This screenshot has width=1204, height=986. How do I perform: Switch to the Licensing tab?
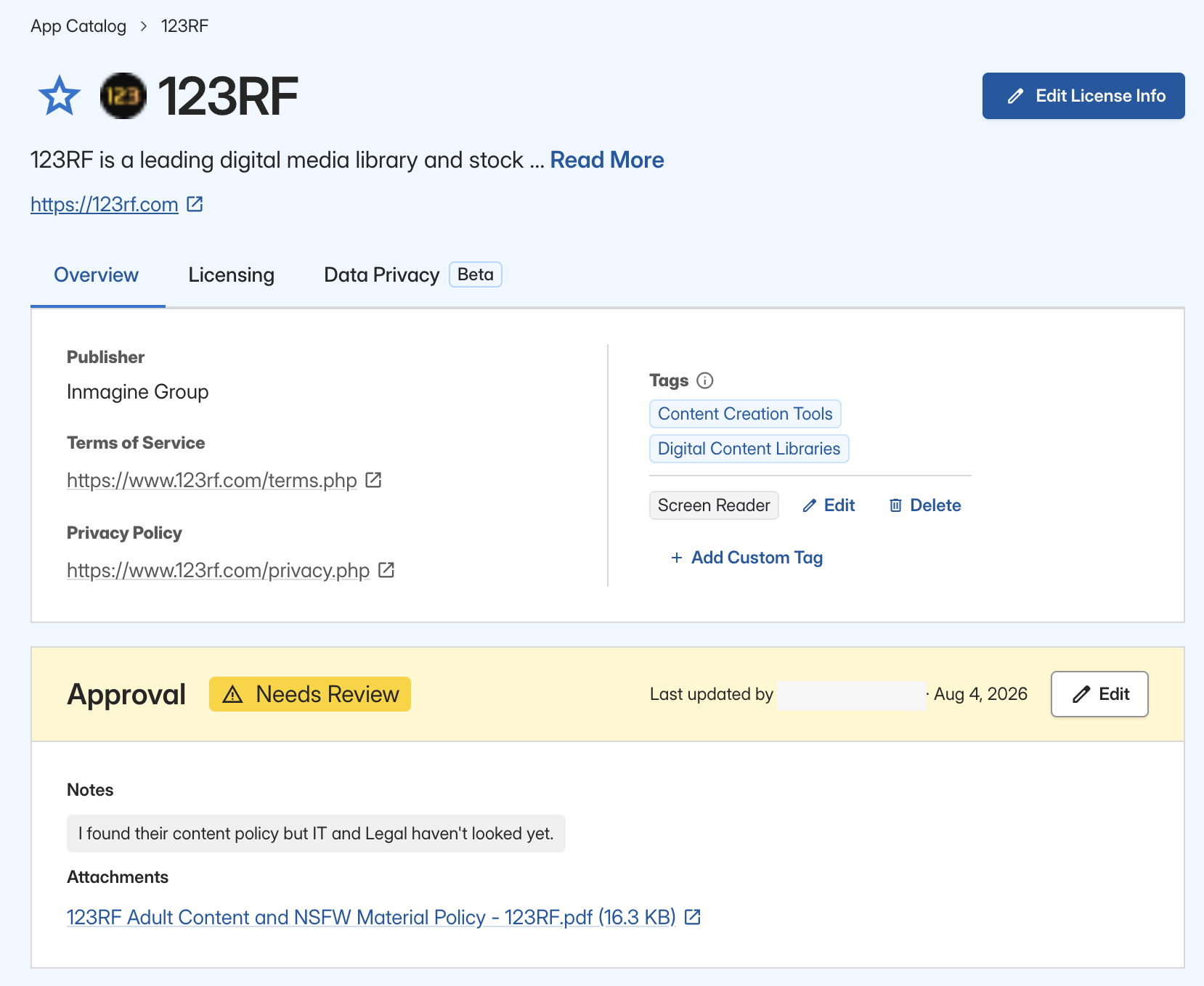[231, 274]
